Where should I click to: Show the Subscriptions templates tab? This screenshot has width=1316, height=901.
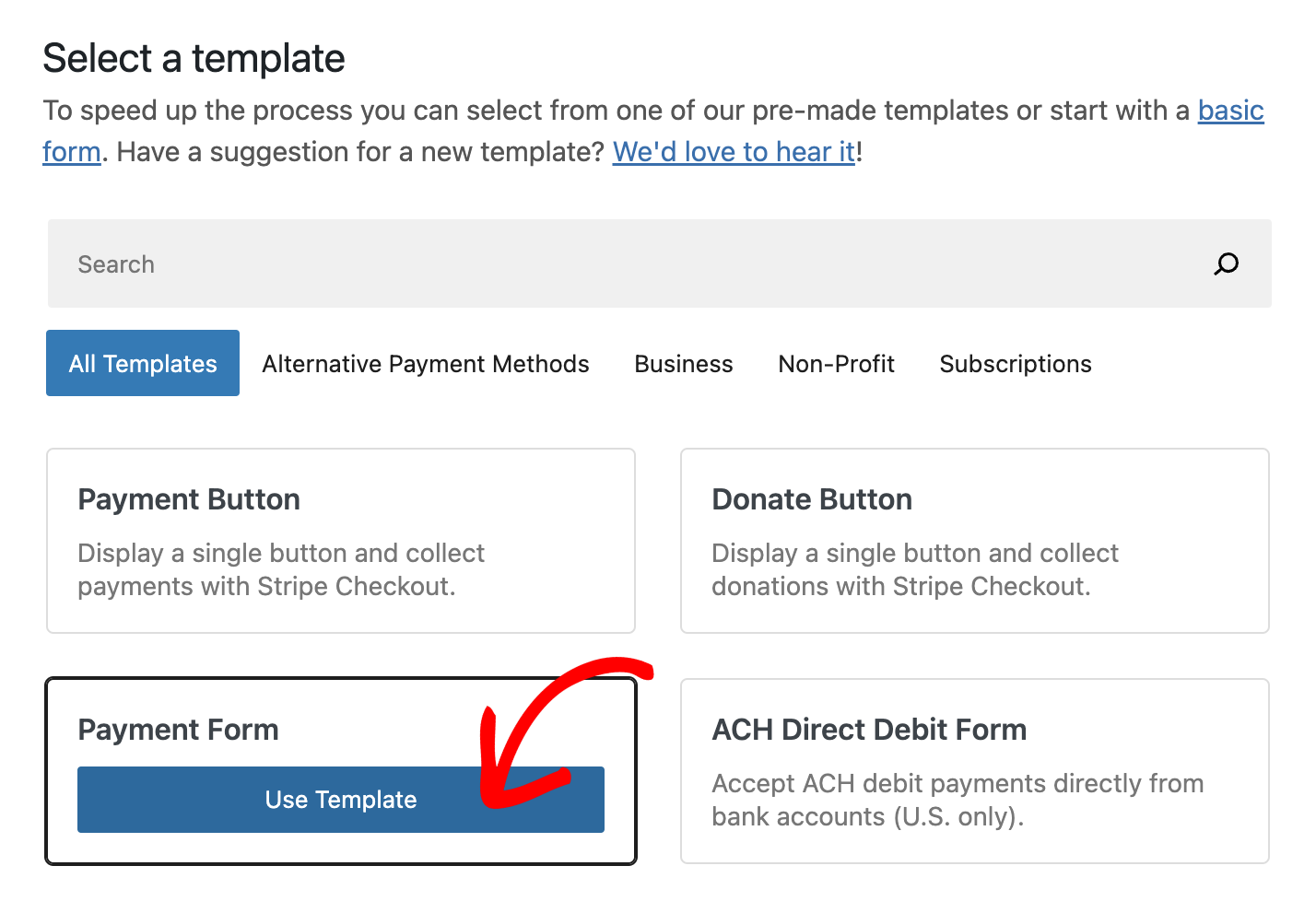pos(1015,364)
